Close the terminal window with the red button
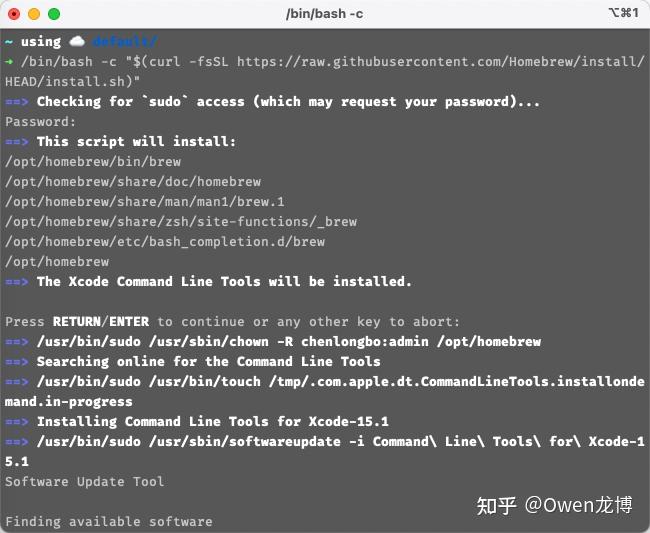 point(14,14)
